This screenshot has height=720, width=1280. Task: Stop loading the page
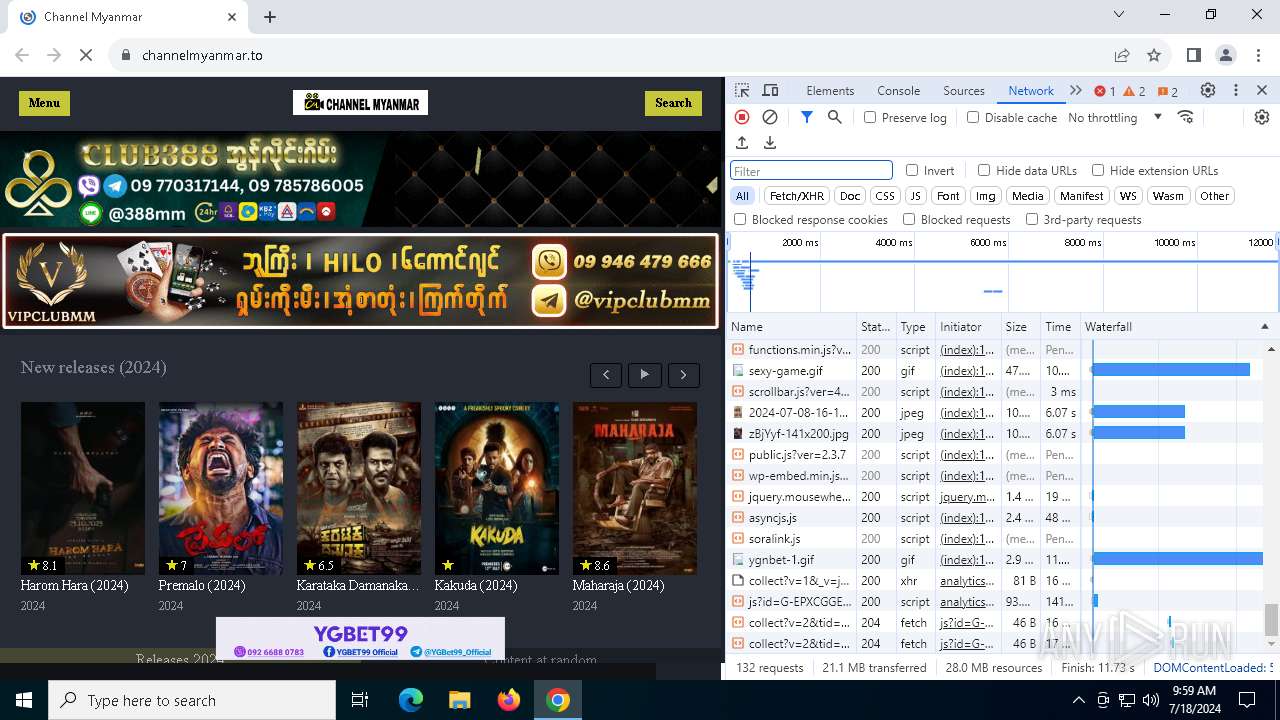tap(86, 55)
